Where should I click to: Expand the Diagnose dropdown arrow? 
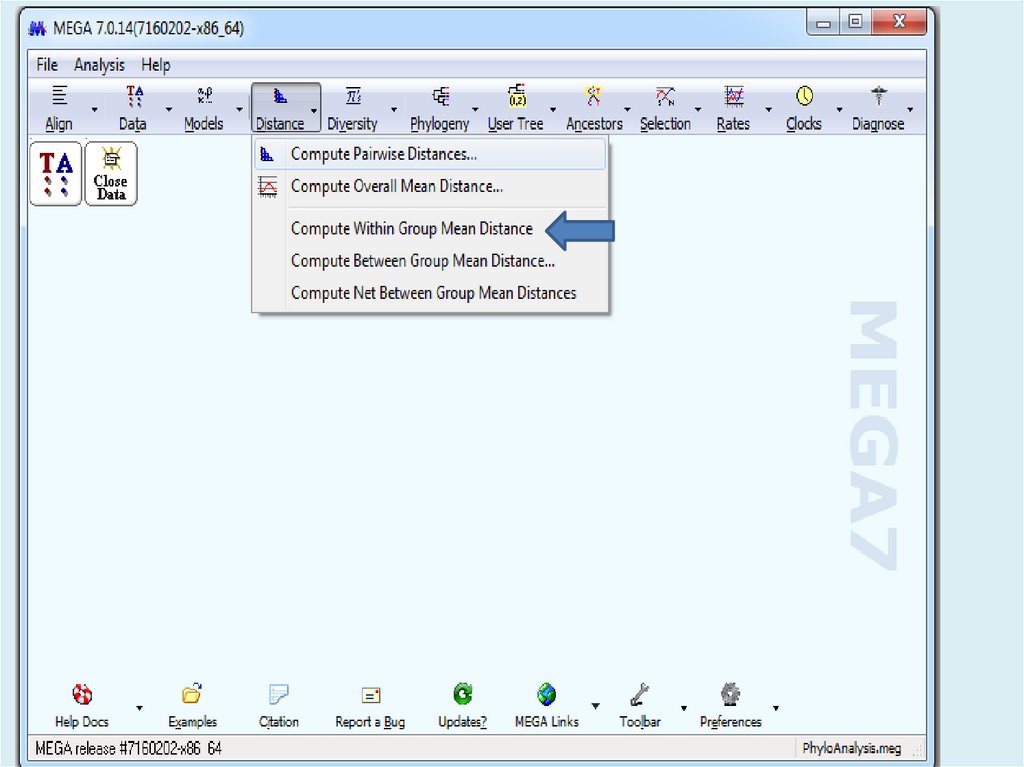[910, 109]
